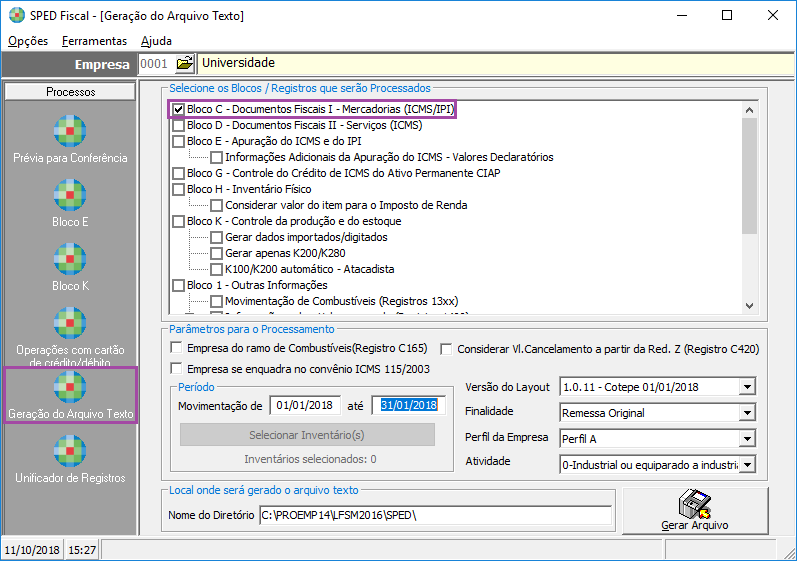This screenshot has height=561, width=797.
Task: Click the blocks list scroll down arrow
Action: [x=749, y=305]
